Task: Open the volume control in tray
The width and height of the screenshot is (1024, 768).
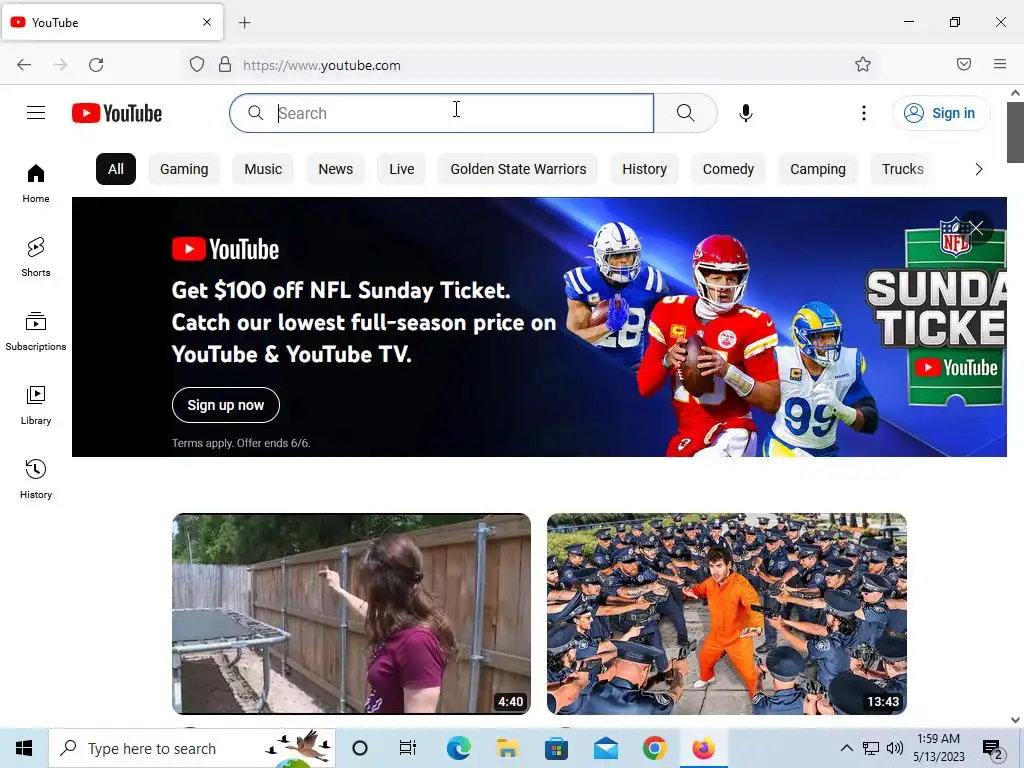Action: tap(895, 748)
